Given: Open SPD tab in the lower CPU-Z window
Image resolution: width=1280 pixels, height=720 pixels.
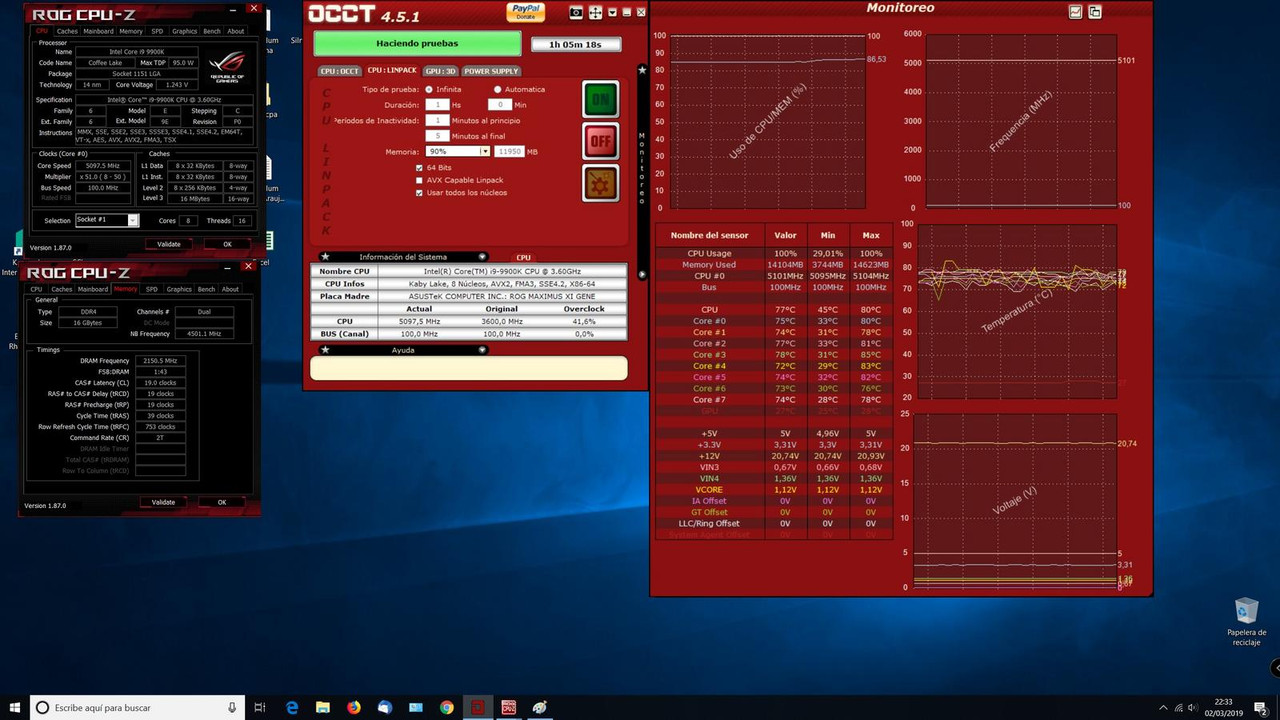Looking at the screenshot, I should [151, 289].
